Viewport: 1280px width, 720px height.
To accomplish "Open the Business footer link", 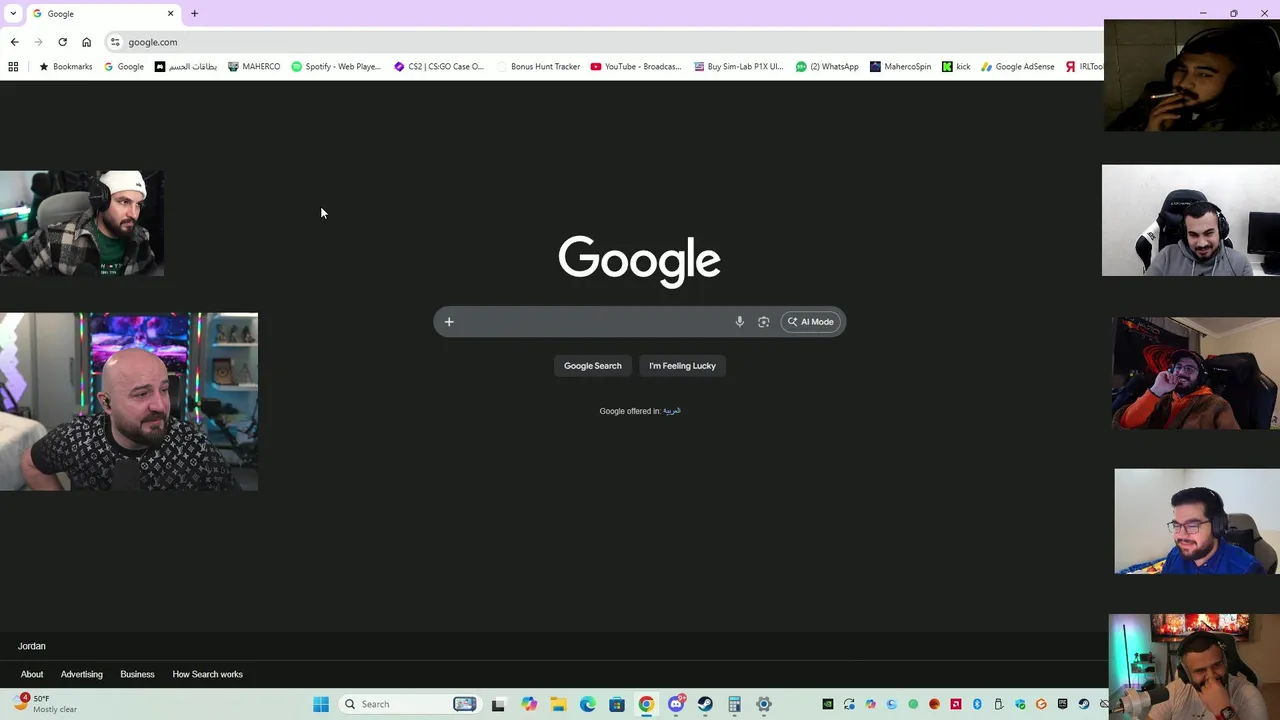I will click(x=138, y=674).
